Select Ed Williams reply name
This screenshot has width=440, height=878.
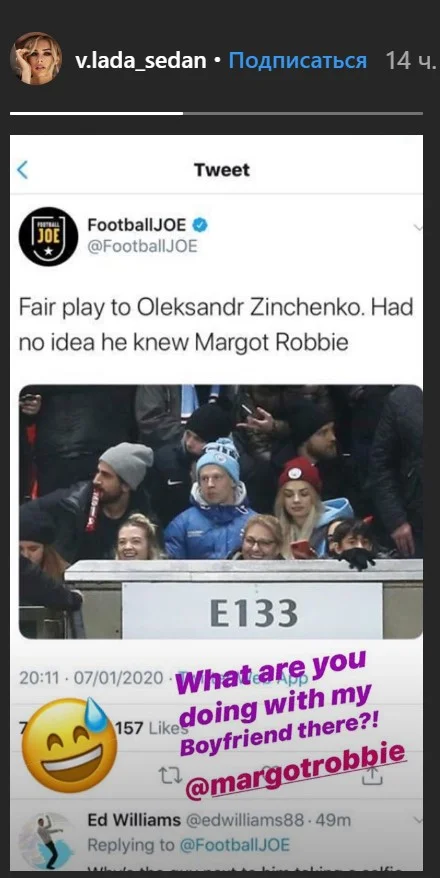click(134, 820)
